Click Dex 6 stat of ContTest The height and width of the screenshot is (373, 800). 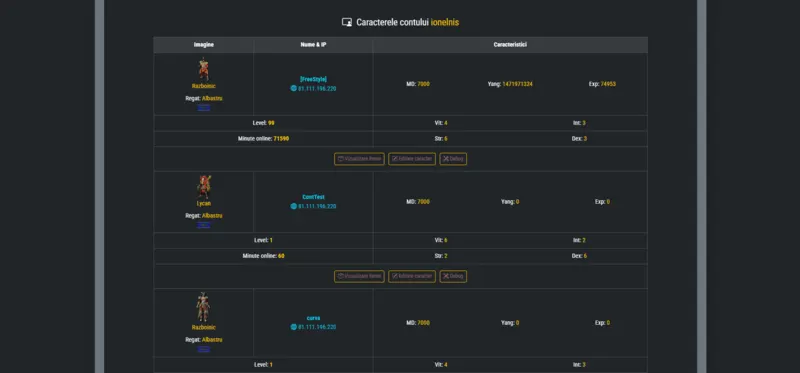point(579,256)
